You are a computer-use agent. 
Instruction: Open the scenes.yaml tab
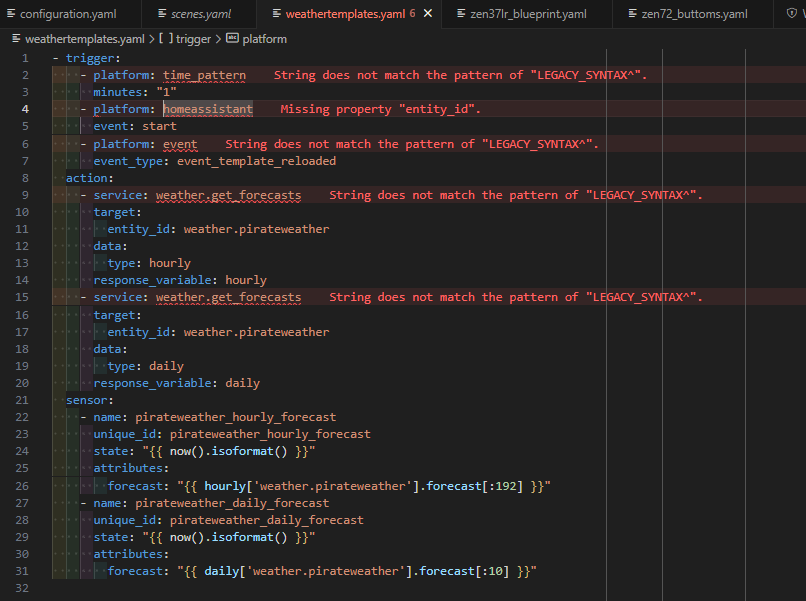(201, 14)
